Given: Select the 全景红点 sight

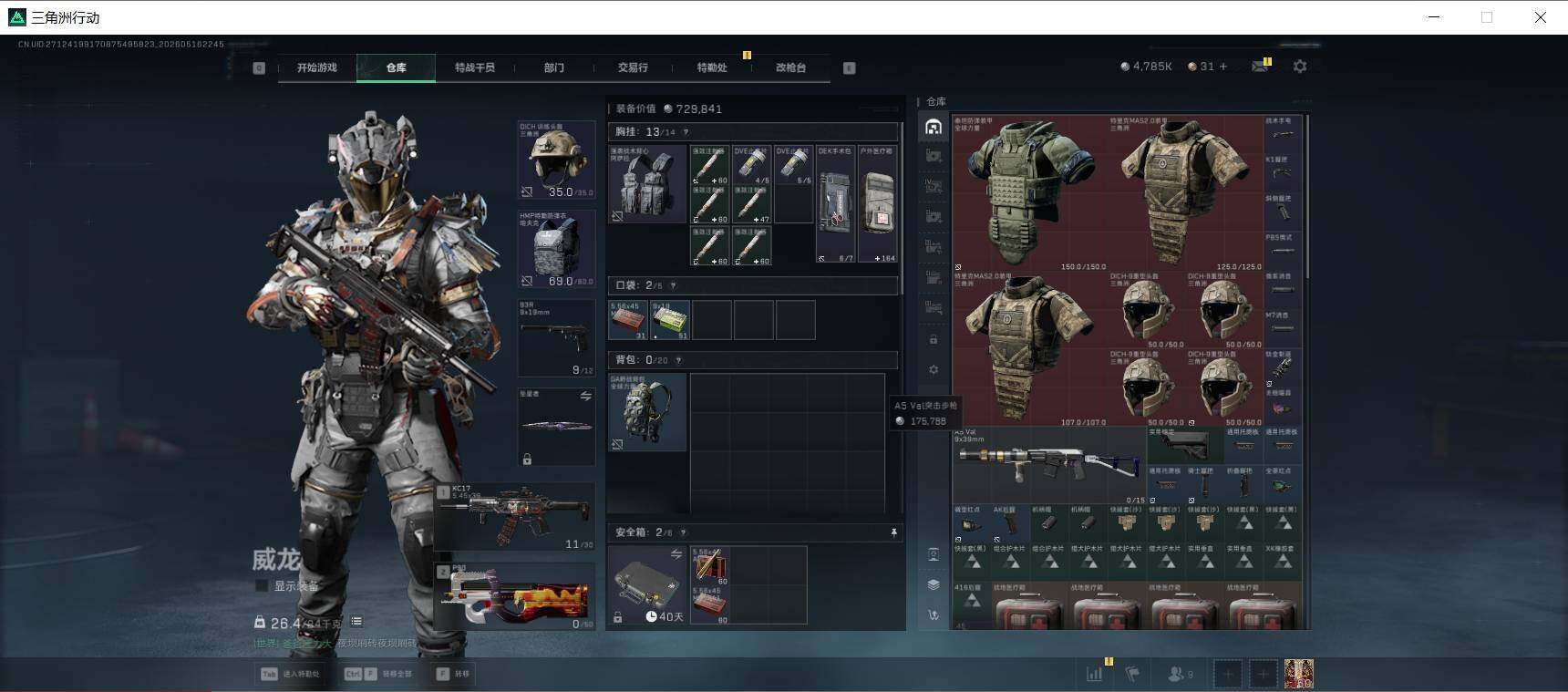Looking at the screenshot, I should click(x=1282, y=485).
